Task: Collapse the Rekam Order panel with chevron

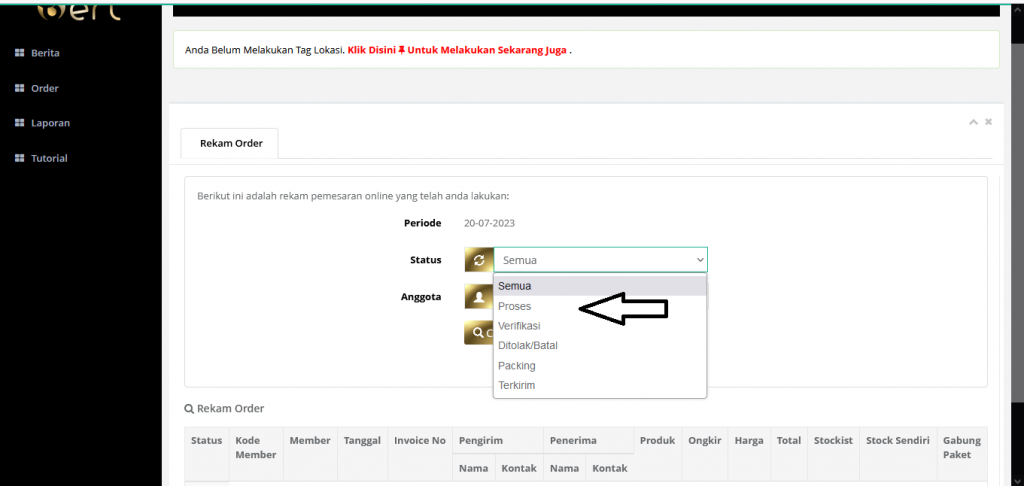Action: (973, 122)
